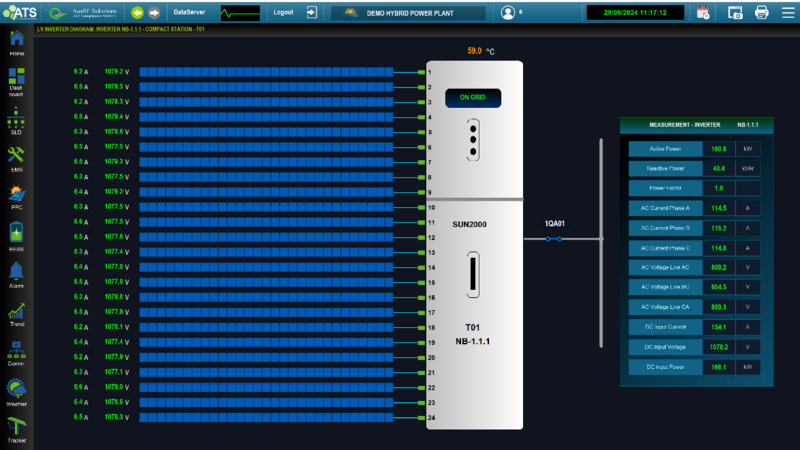
Task: Click the ON GRID status button
Action: (473, 97)
